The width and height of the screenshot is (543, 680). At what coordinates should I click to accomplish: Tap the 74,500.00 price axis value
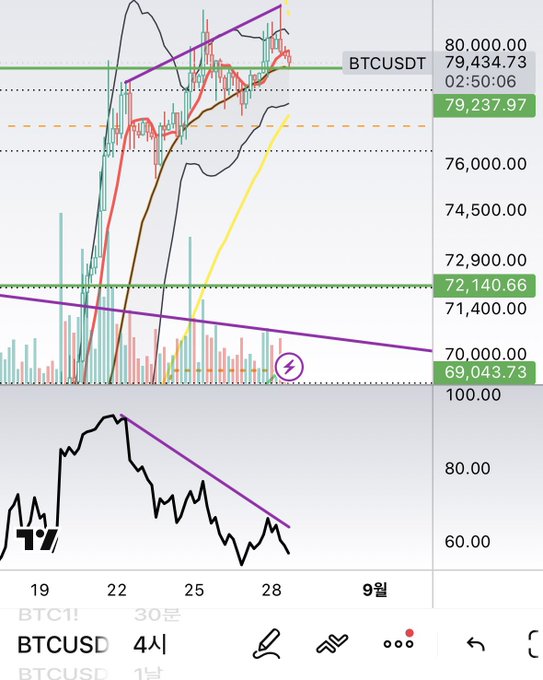coord(486,210)
